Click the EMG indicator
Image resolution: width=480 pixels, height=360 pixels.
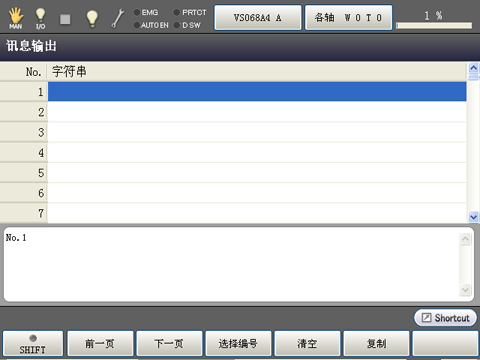[x=146, y=12]
